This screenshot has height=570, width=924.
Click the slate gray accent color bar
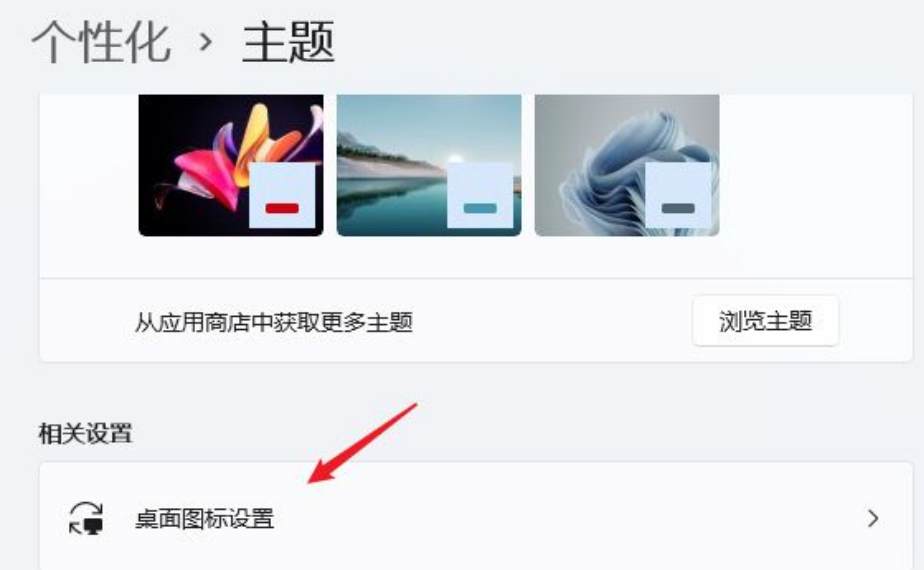[x=678, y=208]
